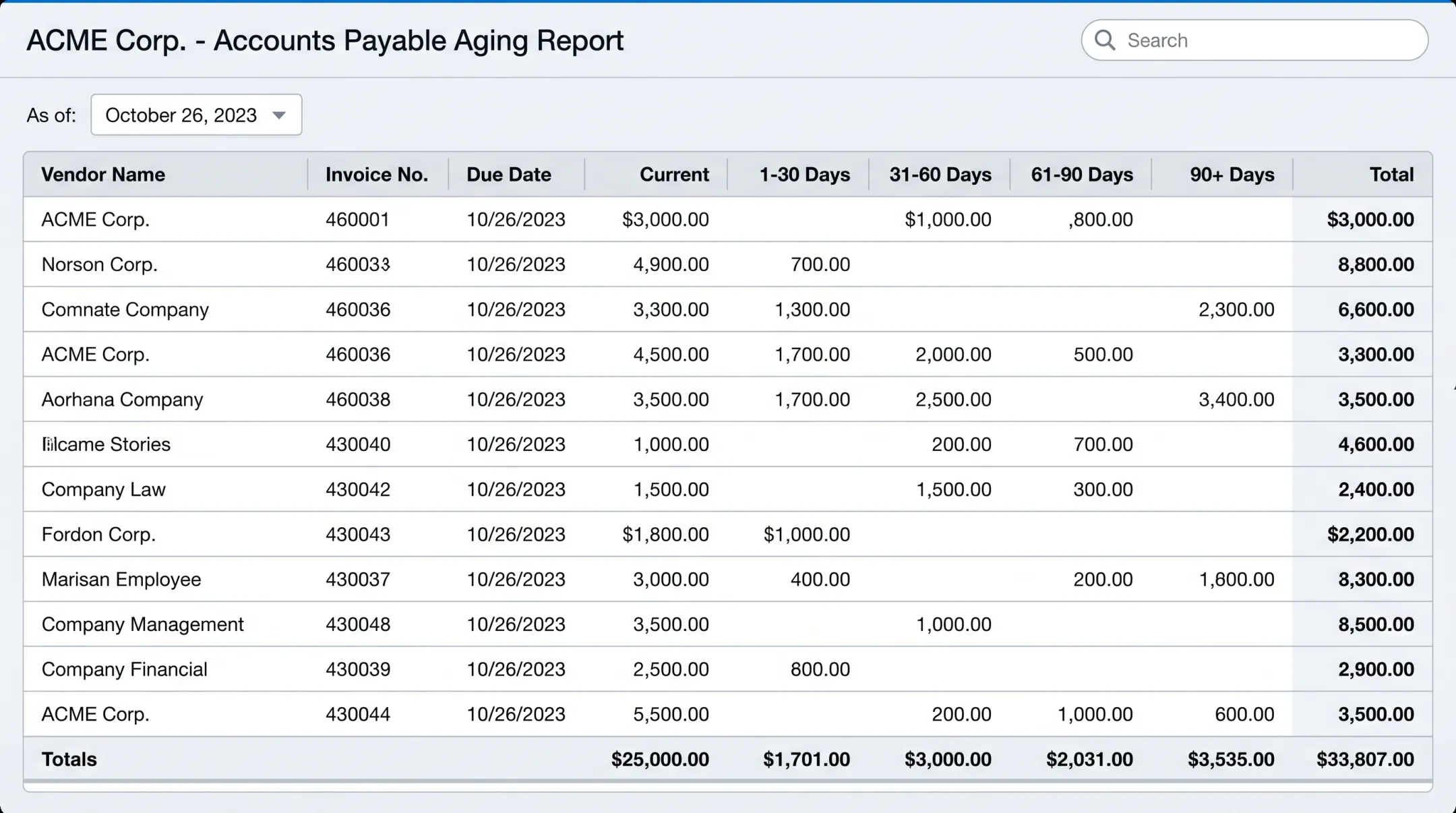Select Aorhana Company vendor name
This screenshot has width=1456, height=813.
pyautogui.click(x=122, y=399)
